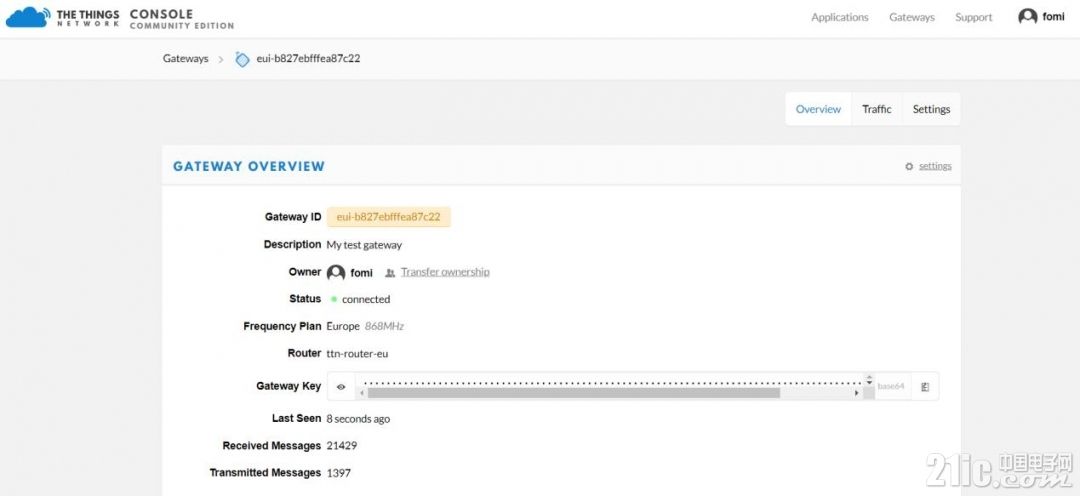Click the Gateway Key horizontal scrollbar
This screenshot has height=496, width=1080.
tap(574, 393)
